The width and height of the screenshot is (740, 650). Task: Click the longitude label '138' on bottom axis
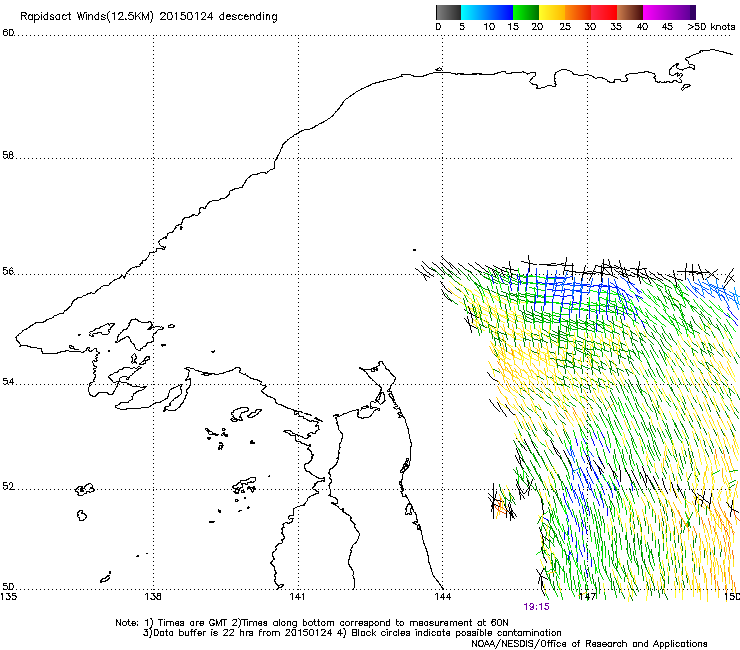coord(153,597)
